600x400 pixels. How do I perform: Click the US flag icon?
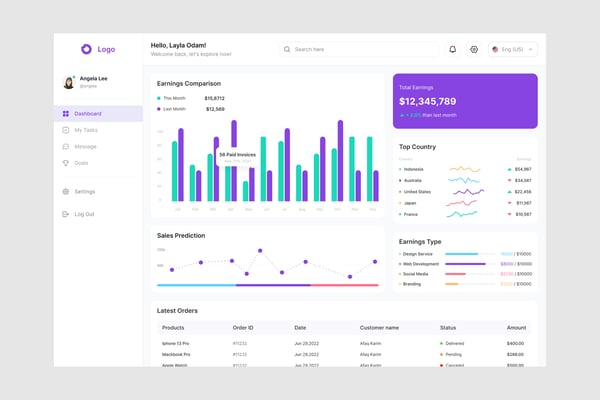click(x=495, y=49)
